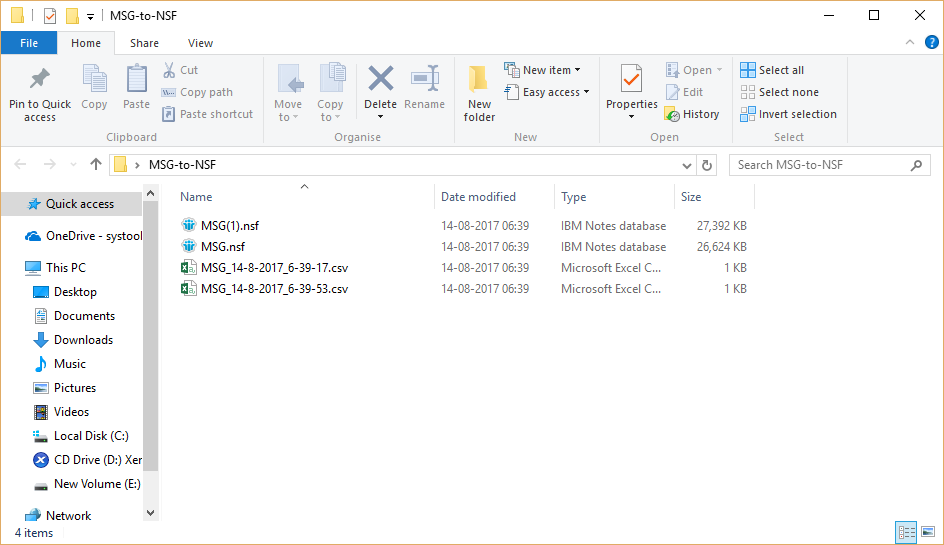Open the File tab

[x=29, y=43]
